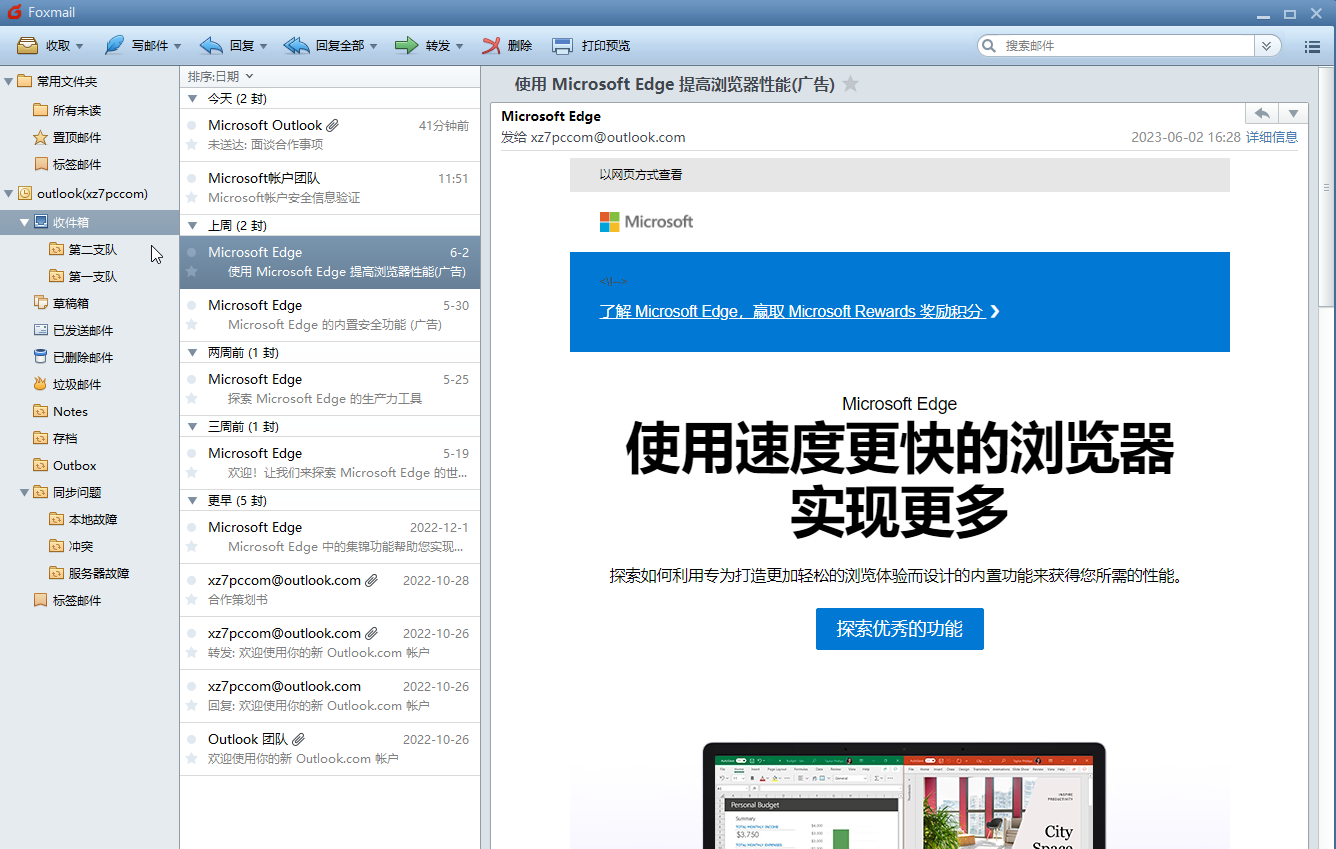Collapse the 常用文件夹 tree group
Image resolution: width=1336 pixels, height=849 pixels.
tap(9, 81)
